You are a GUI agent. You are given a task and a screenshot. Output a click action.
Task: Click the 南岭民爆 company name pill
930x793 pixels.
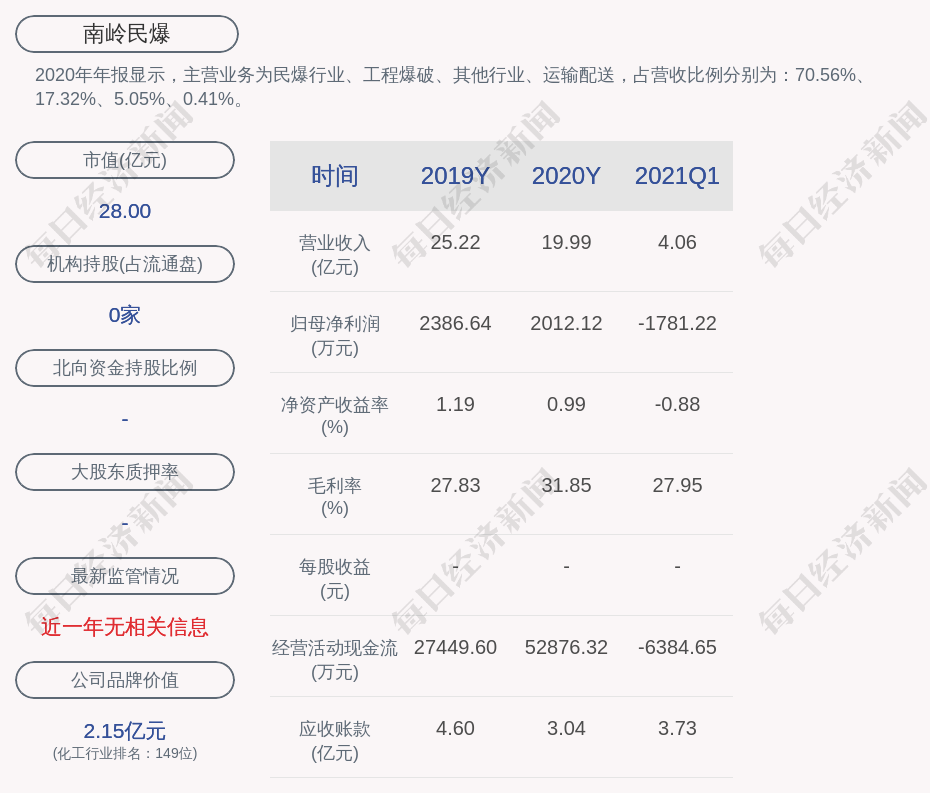click(x=126, y=34)
